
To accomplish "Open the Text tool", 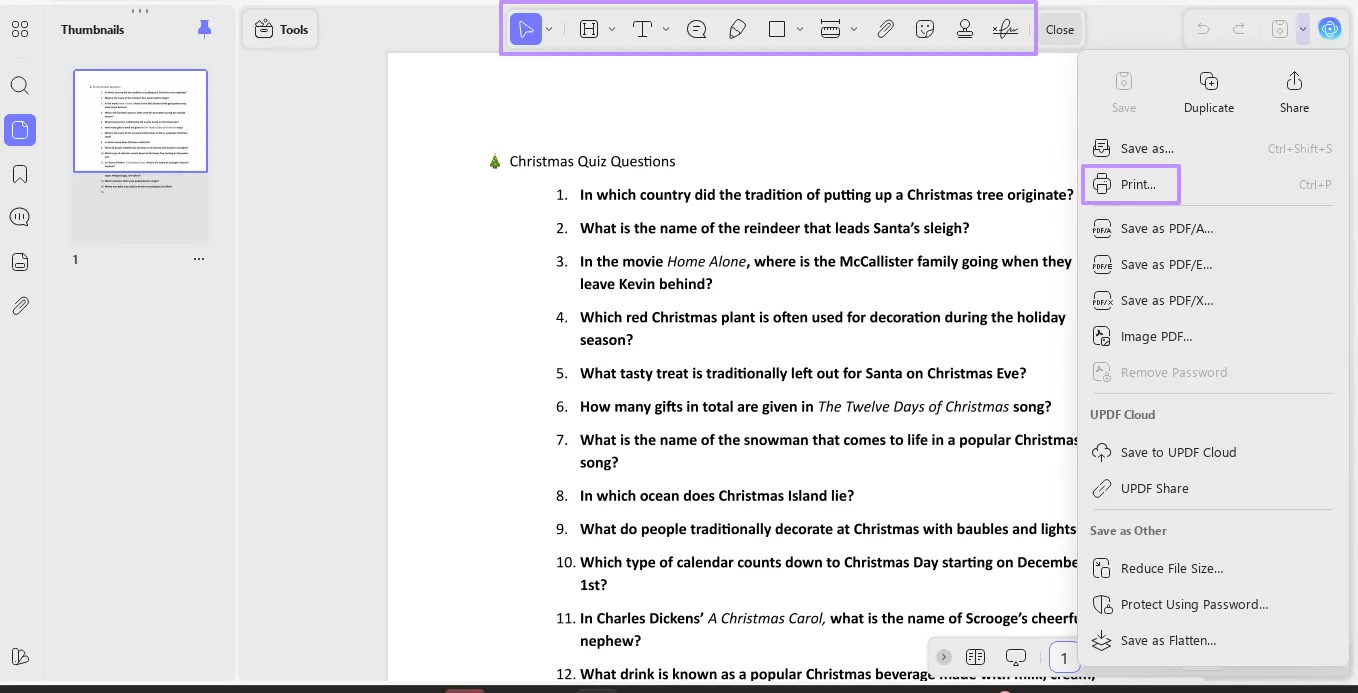I will point(641,29).
